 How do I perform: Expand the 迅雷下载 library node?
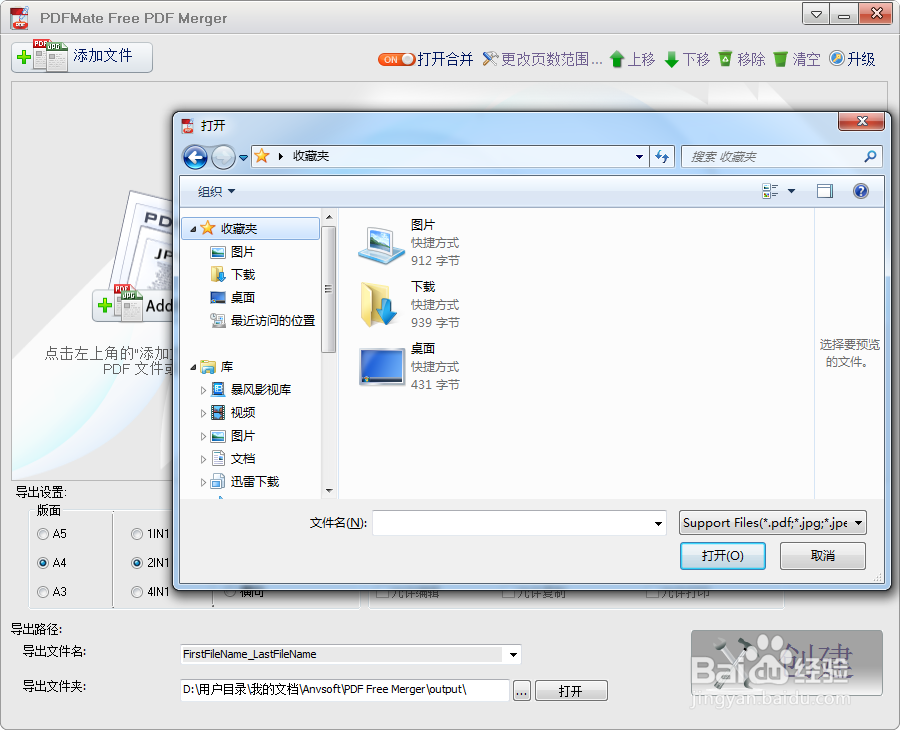(x=203, y=482)
